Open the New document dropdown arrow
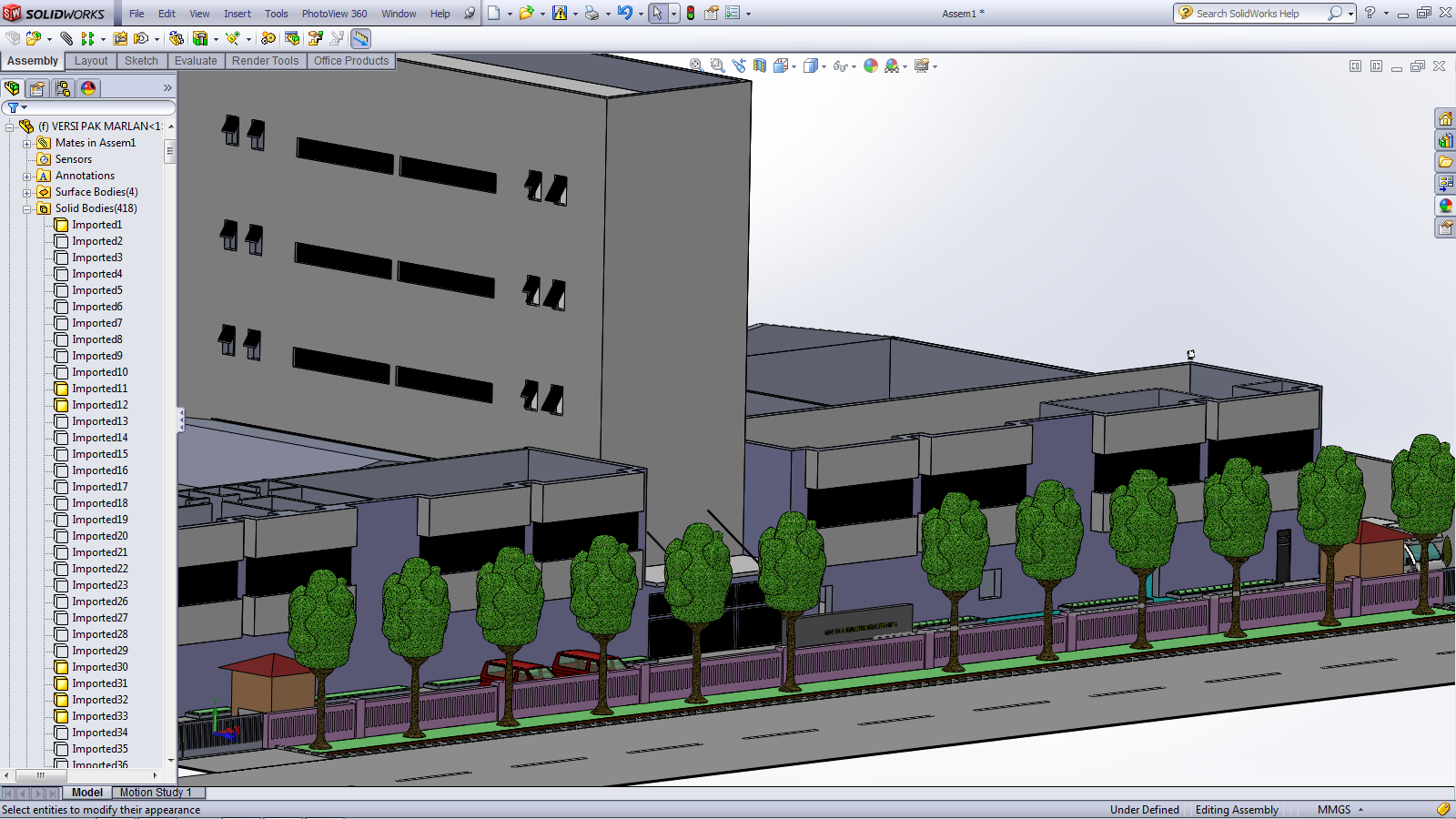 (510, 14)
